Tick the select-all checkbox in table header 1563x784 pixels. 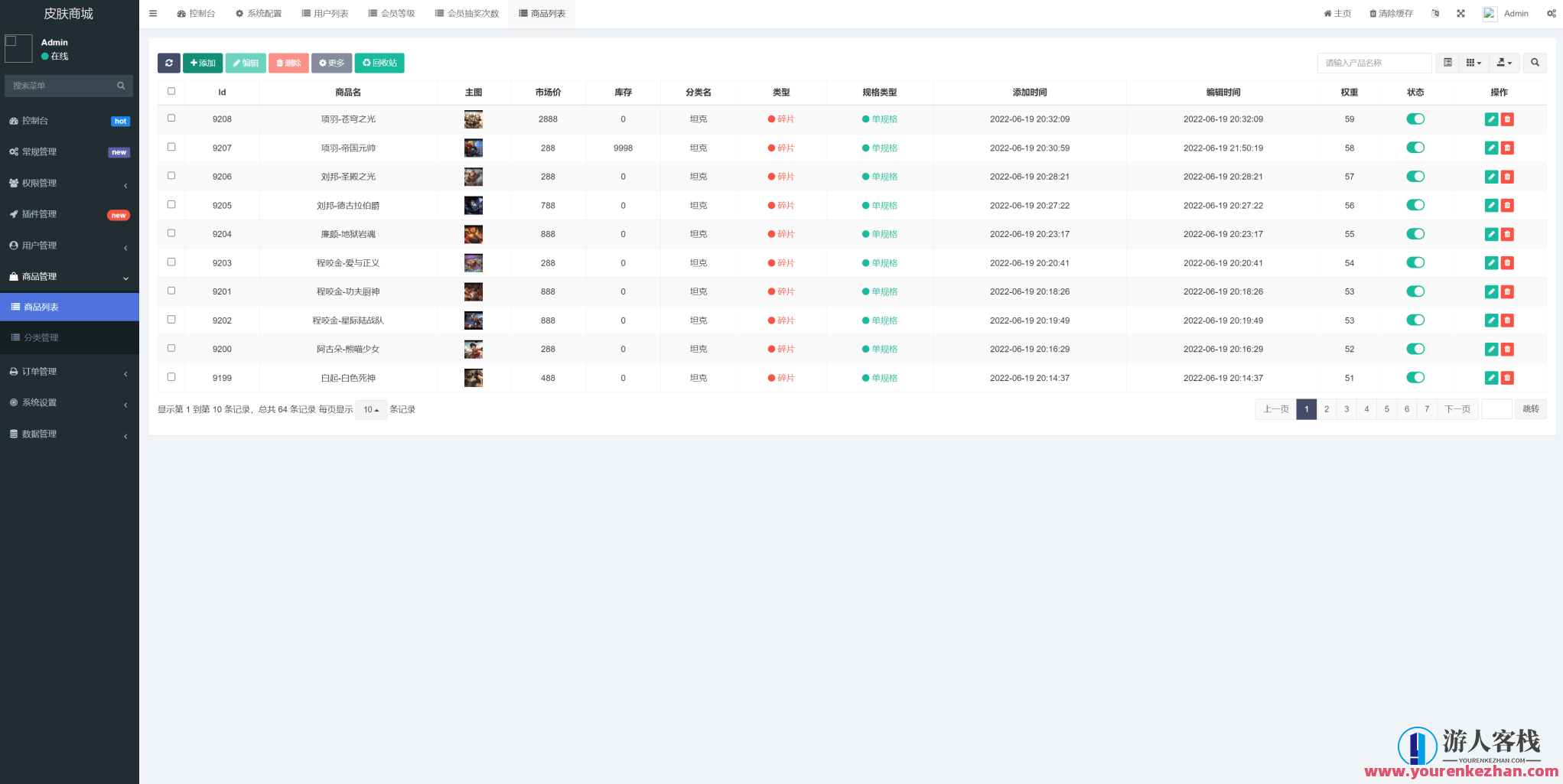click(x=171, y=91)
